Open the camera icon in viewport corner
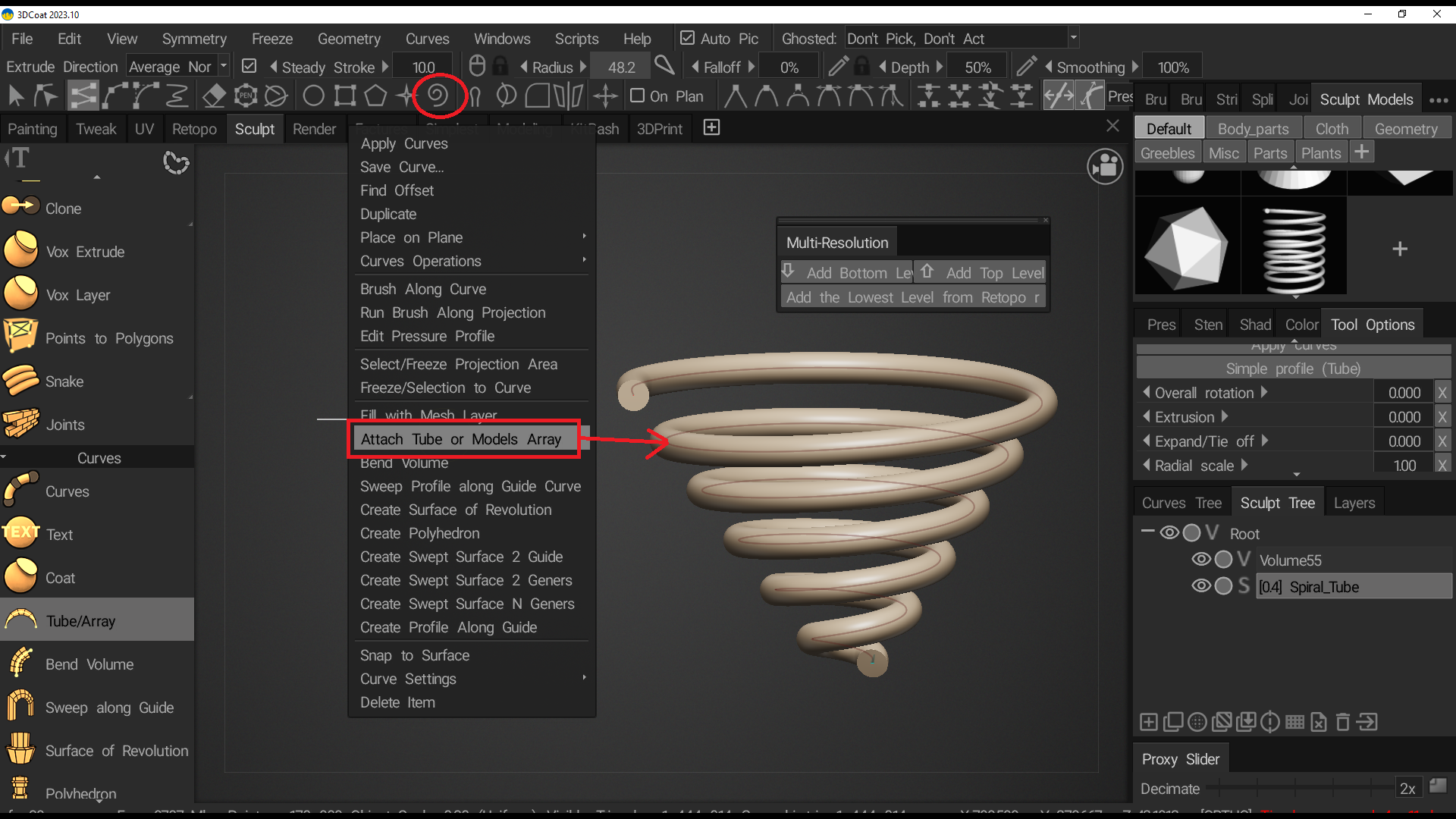 (1105, 166)
